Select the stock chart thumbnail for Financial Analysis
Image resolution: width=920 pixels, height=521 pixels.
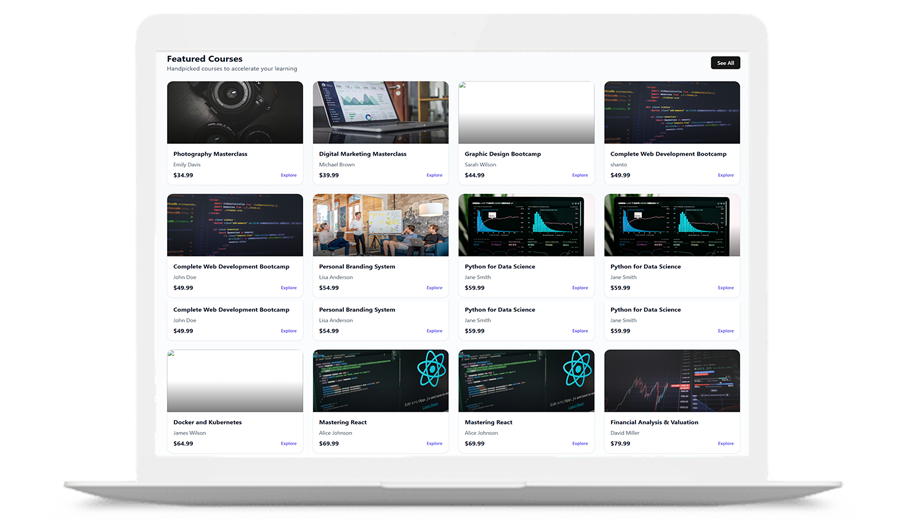672,381
